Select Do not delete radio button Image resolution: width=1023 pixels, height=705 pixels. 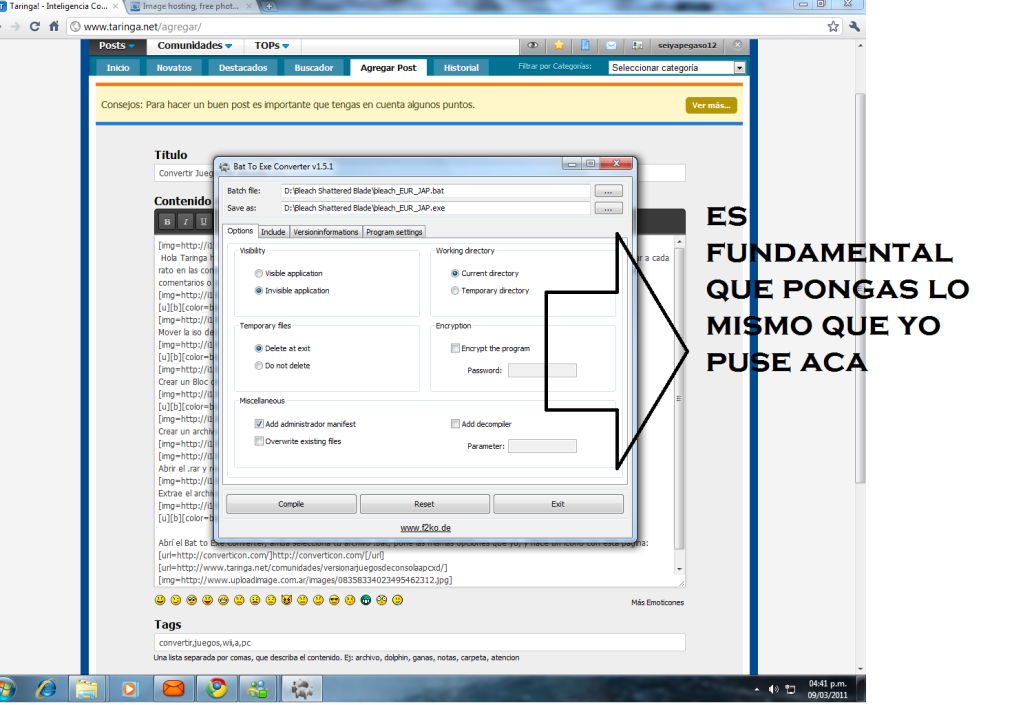pyautogui.click(x=258, y=366)
